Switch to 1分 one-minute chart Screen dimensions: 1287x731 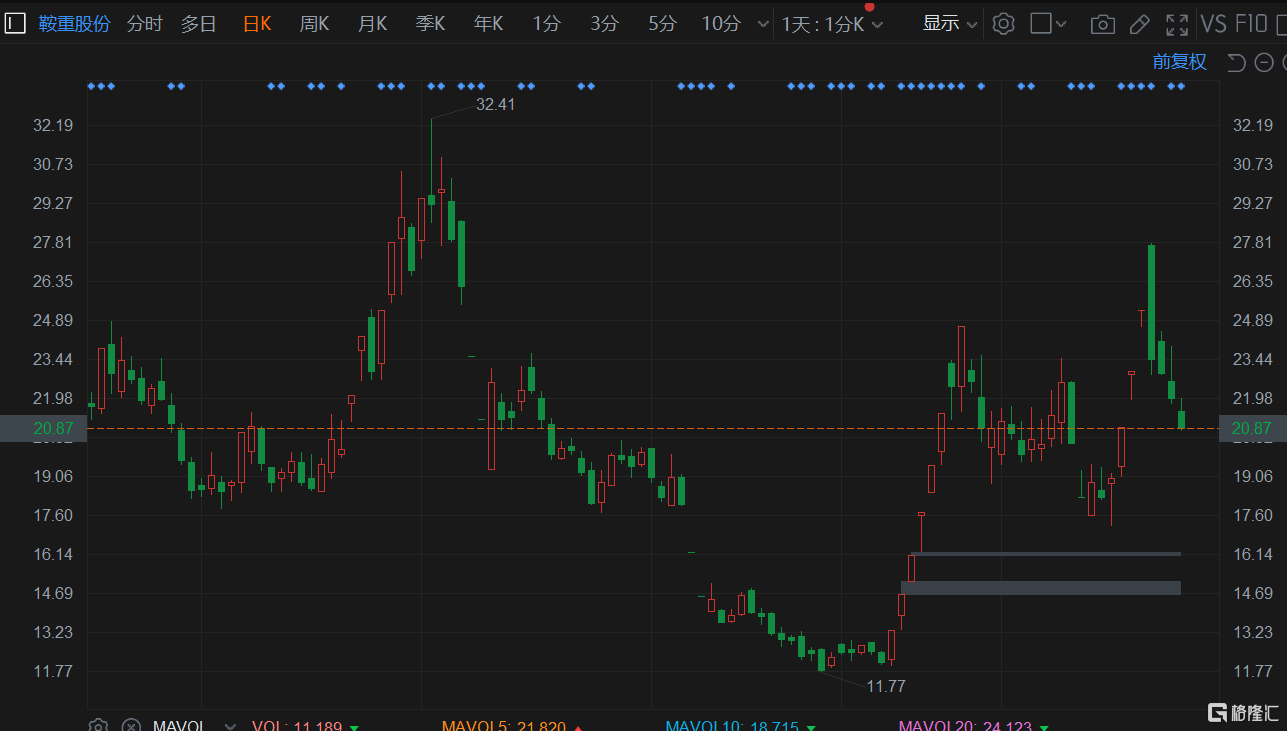(546, 24)
